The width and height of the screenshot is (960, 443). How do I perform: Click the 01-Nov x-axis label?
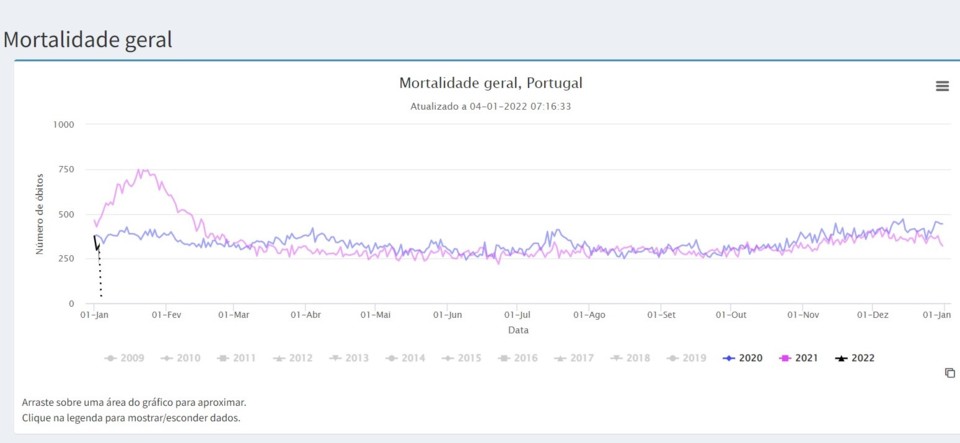tap(803, 315)
